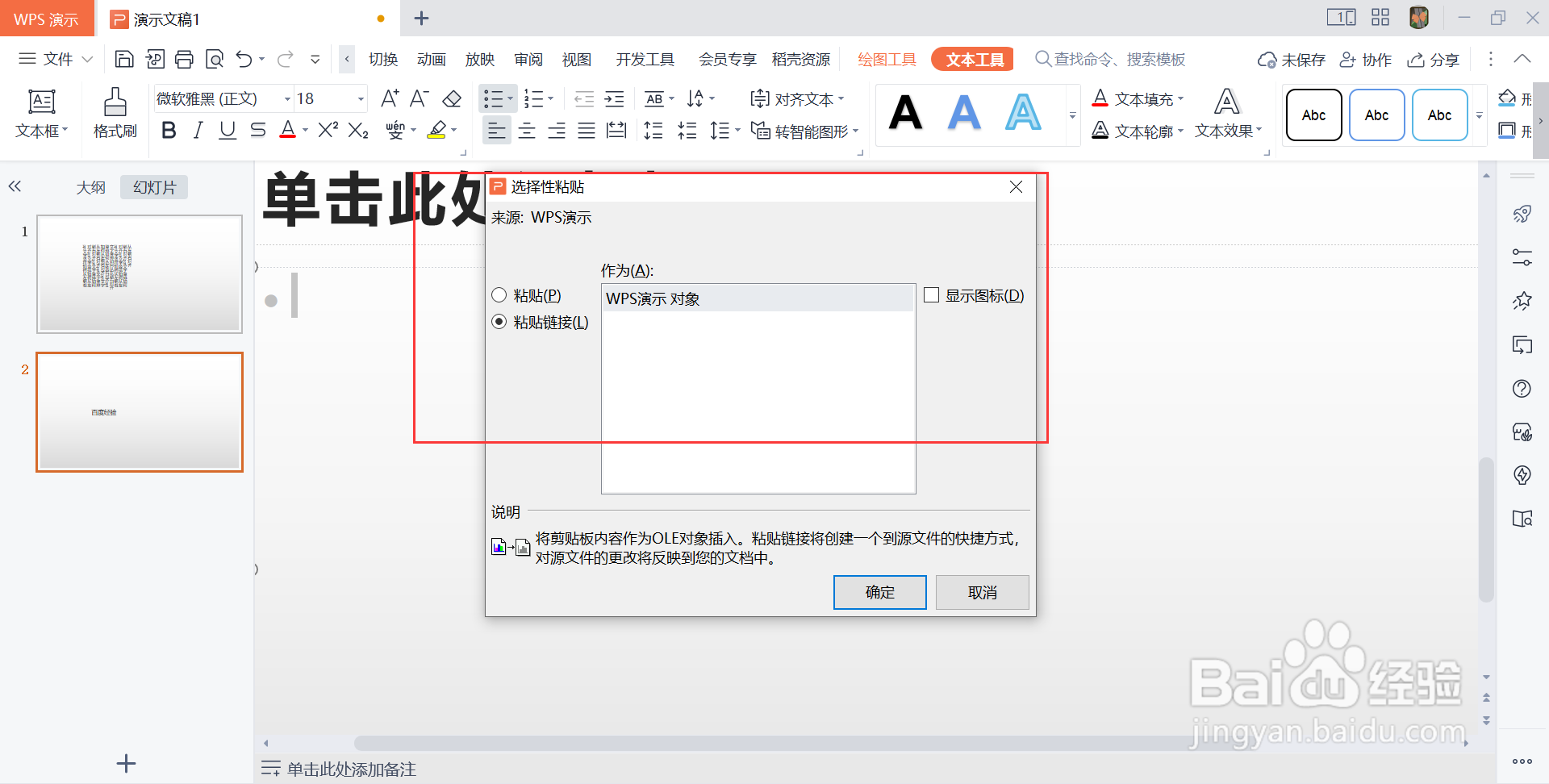This screenshot has height=784, width=1549.
Task: Align text right
Action: click(x=557, y=130)
